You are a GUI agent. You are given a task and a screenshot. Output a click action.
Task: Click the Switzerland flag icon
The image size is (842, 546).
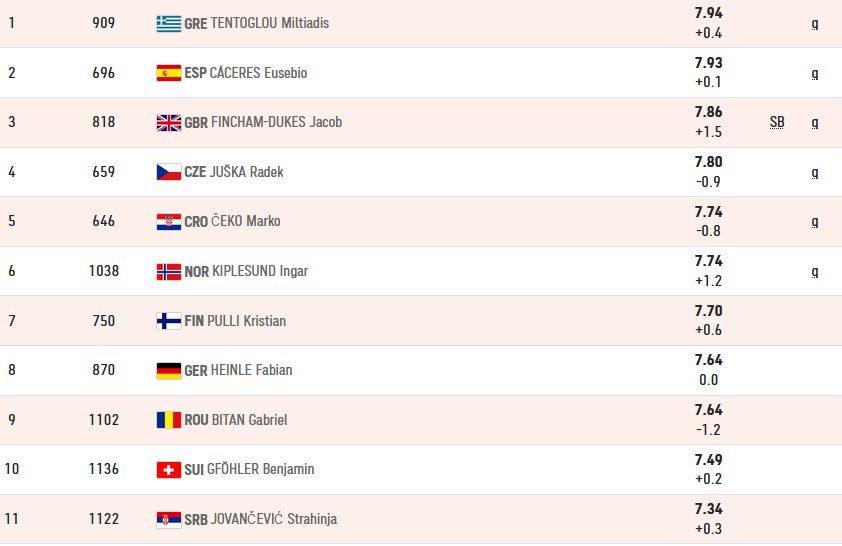tap(169, 470)
